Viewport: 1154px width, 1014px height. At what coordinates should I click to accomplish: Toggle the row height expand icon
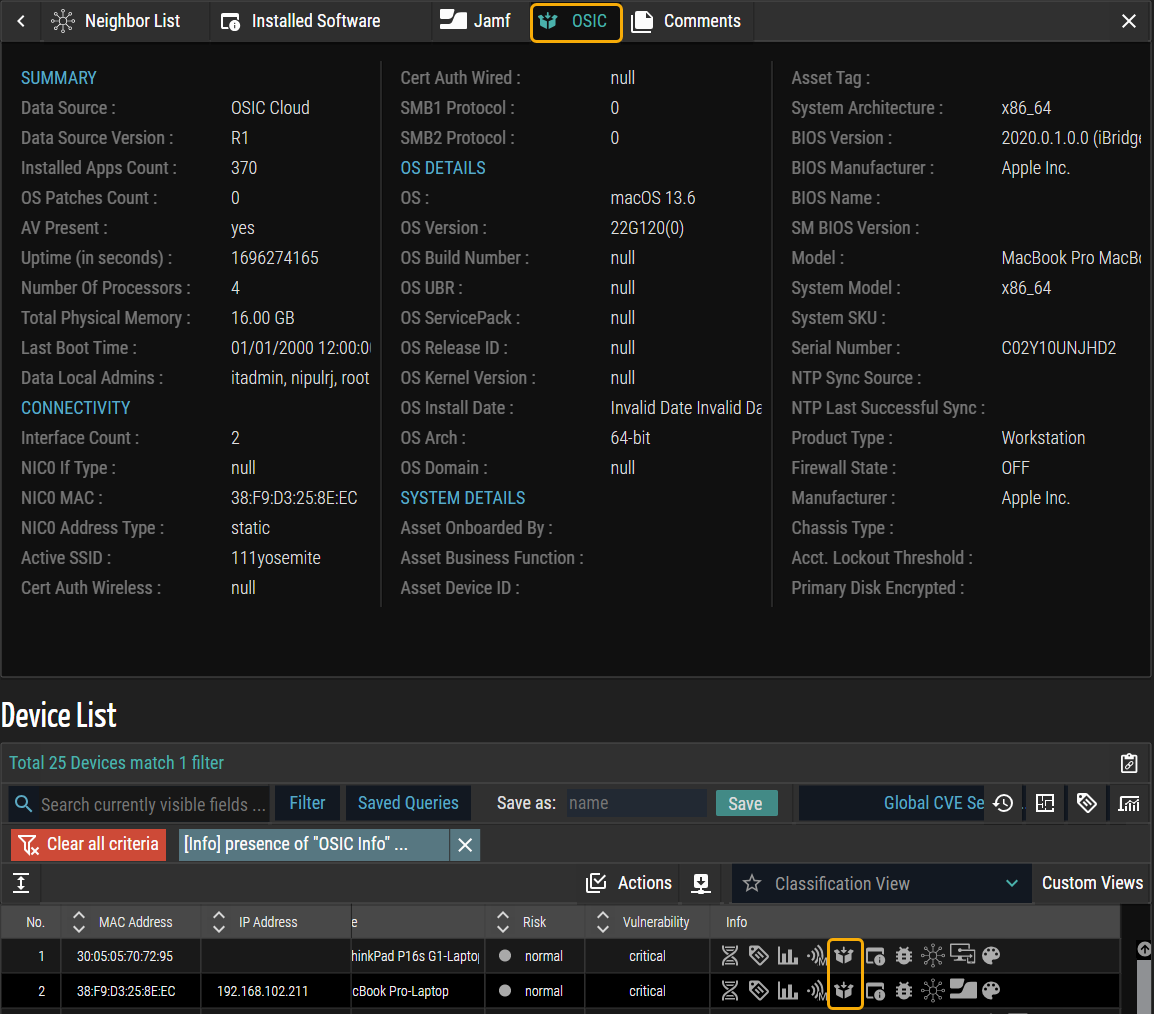[x=21, y=883]
